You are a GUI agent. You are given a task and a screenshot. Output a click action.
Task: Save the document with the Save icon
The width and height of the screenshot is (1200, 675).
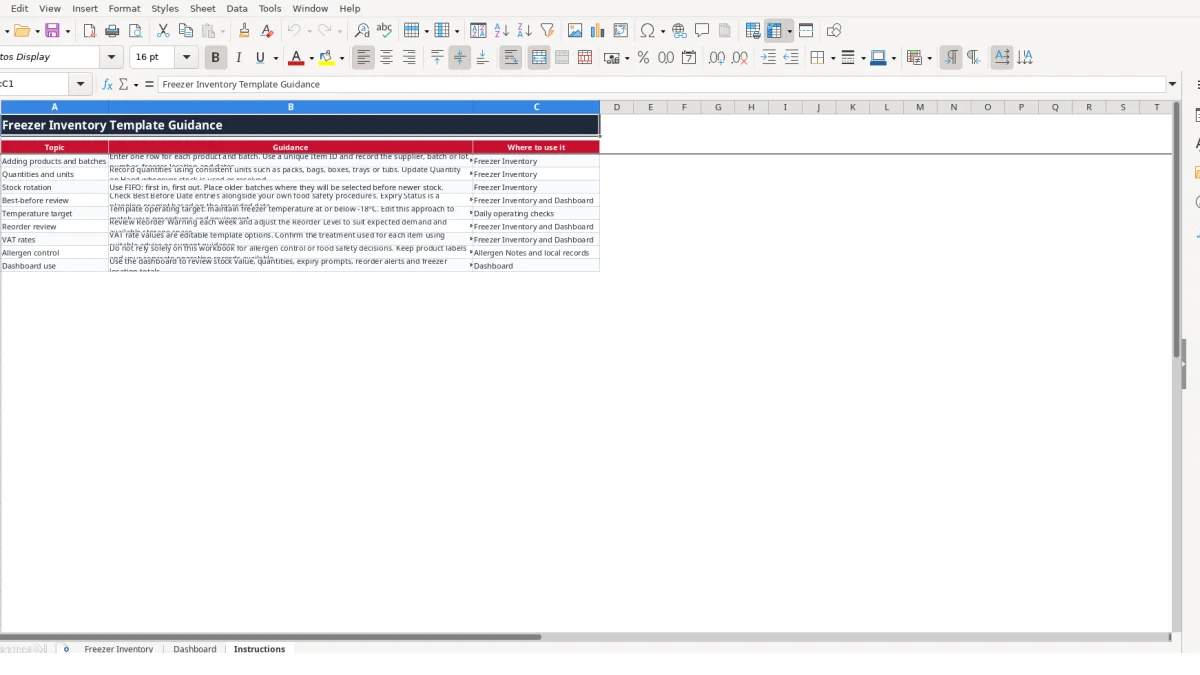tap(52, 31)
